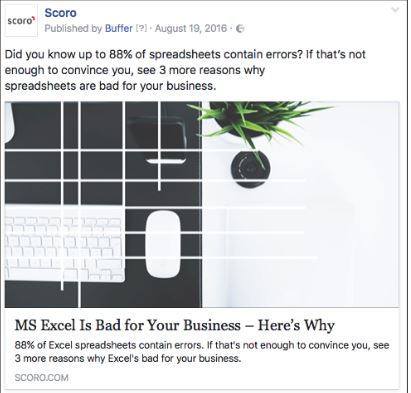Click the globe public audience icon

(x=240, y=29)
